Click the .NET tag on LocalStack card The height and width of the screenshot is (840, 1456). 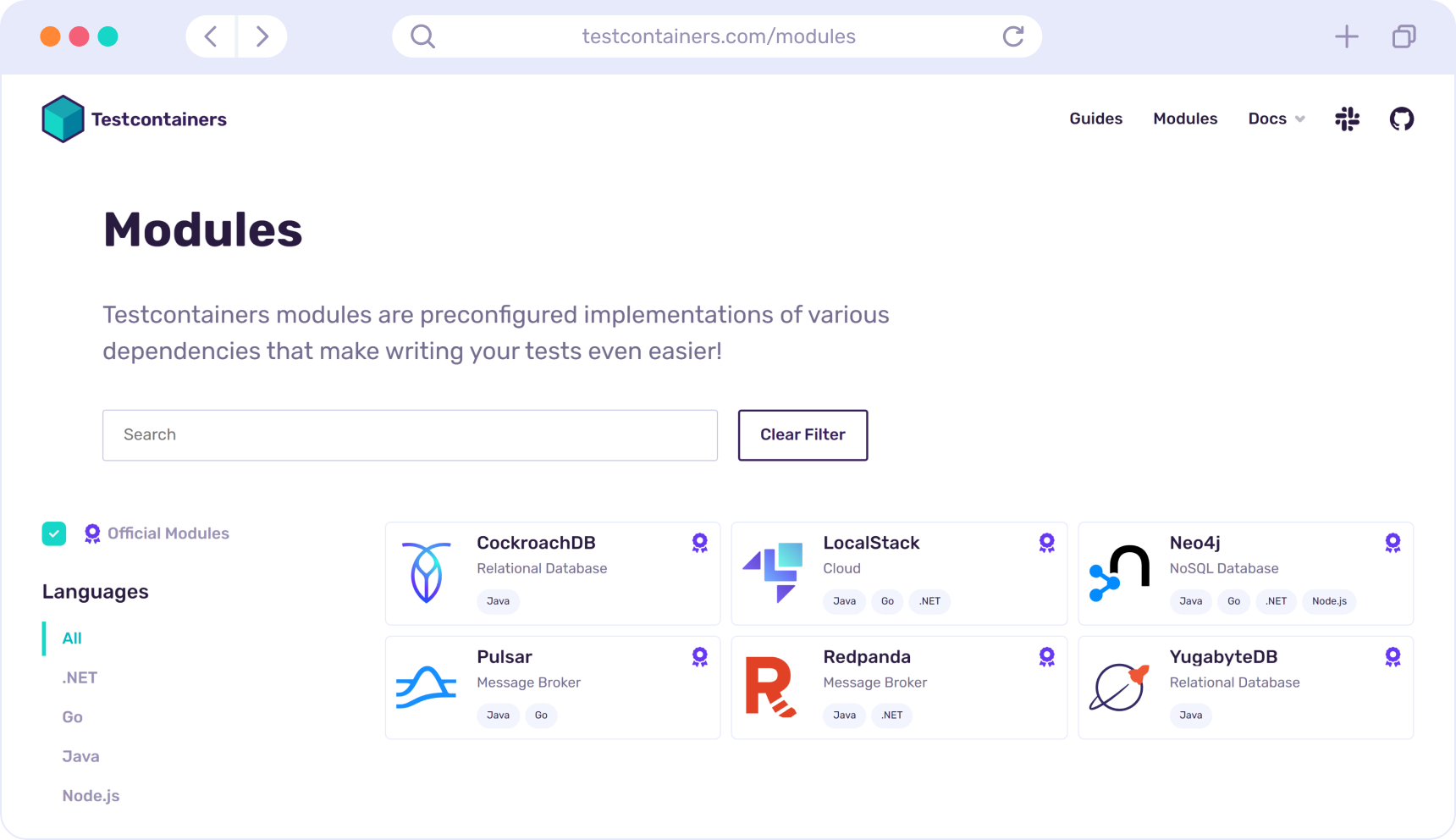tap(929, 601)
